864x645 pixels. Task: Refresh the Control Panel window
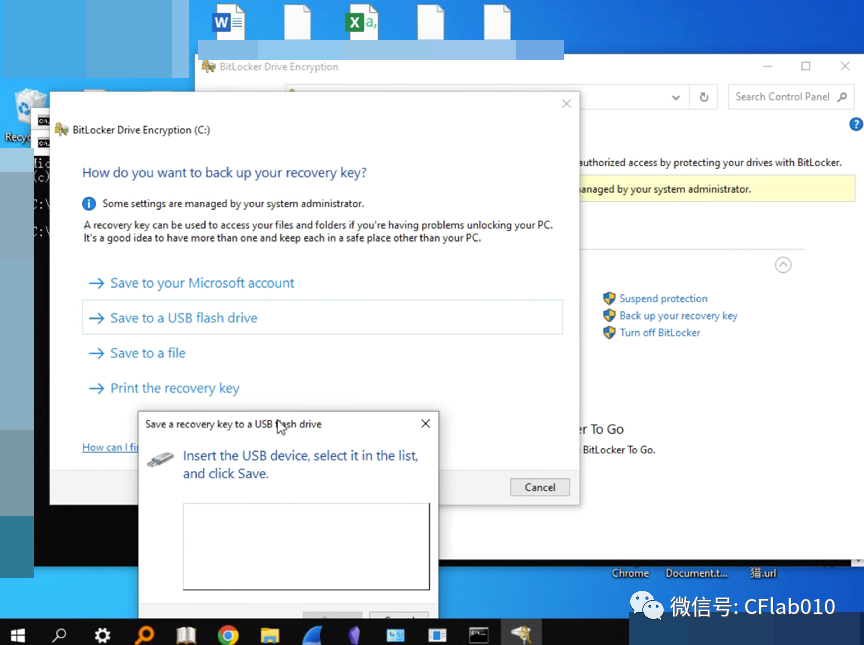click(704, 97)
